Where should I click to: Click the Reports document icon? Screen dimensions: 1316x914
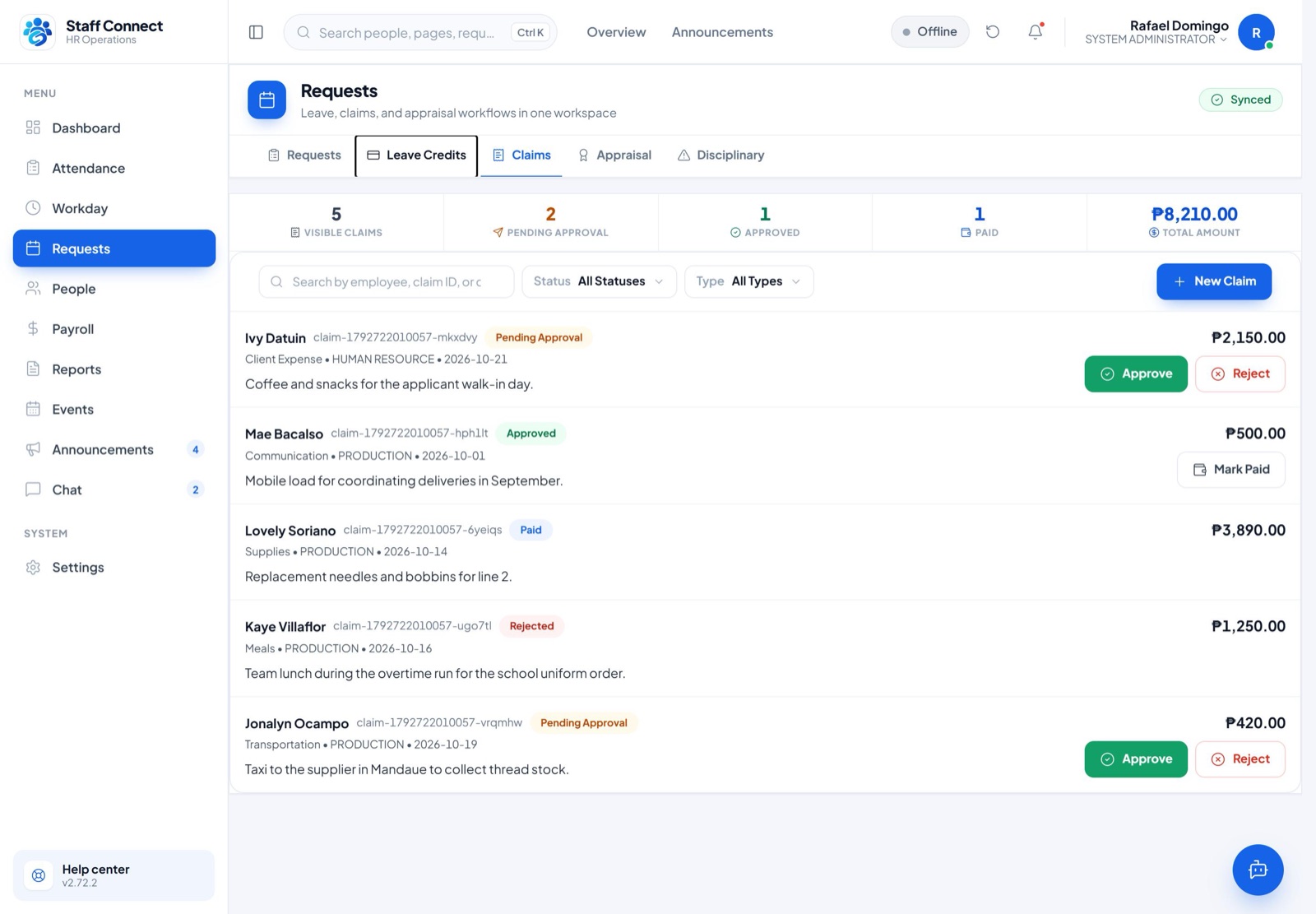(33, 369)
